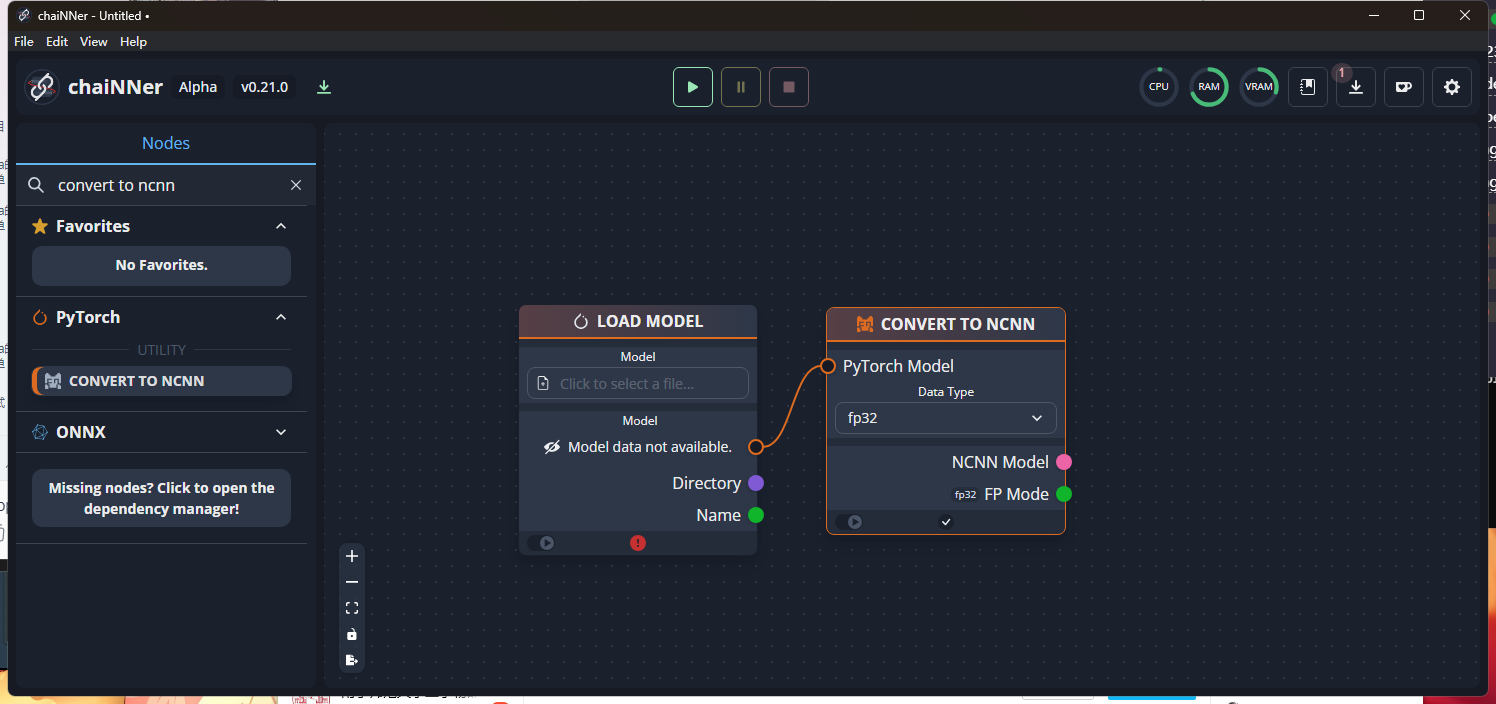The width and height of the screenshot is (1496, 704).
Task: Clear the node search with the X
Action: tap(296, 185)
